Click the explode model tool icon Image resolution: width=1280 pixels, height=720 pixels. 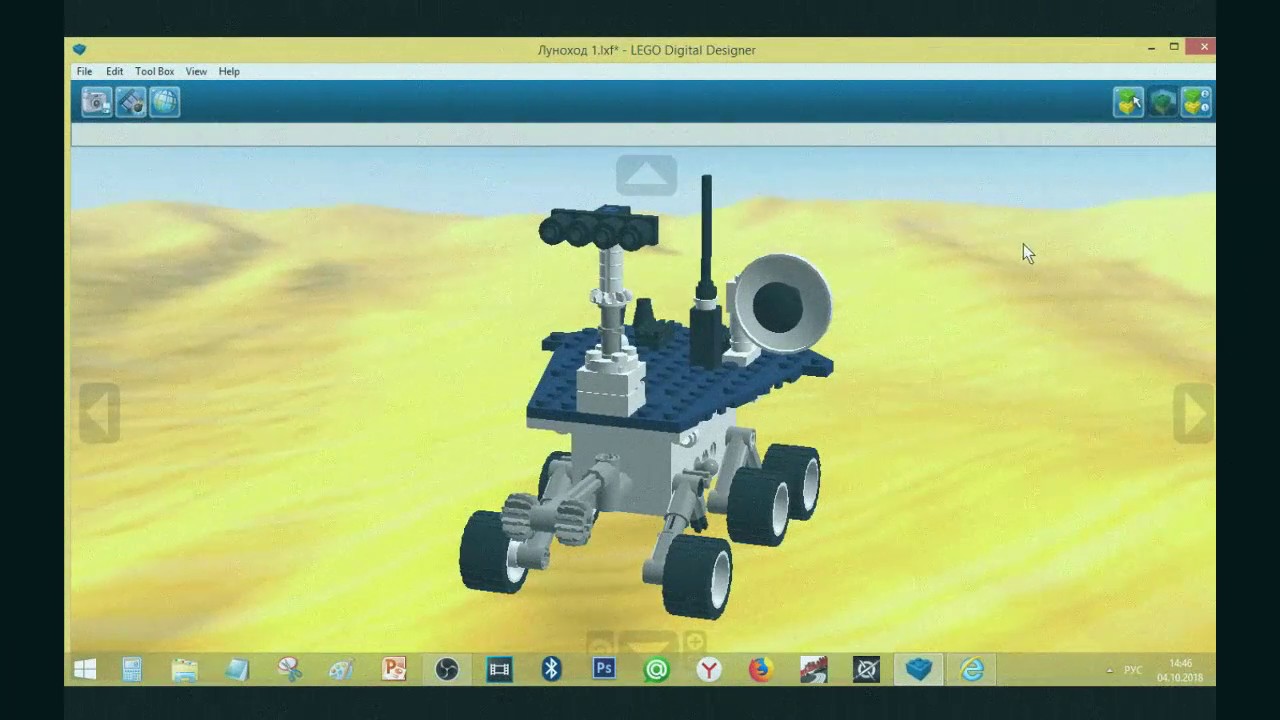point(130,102)
